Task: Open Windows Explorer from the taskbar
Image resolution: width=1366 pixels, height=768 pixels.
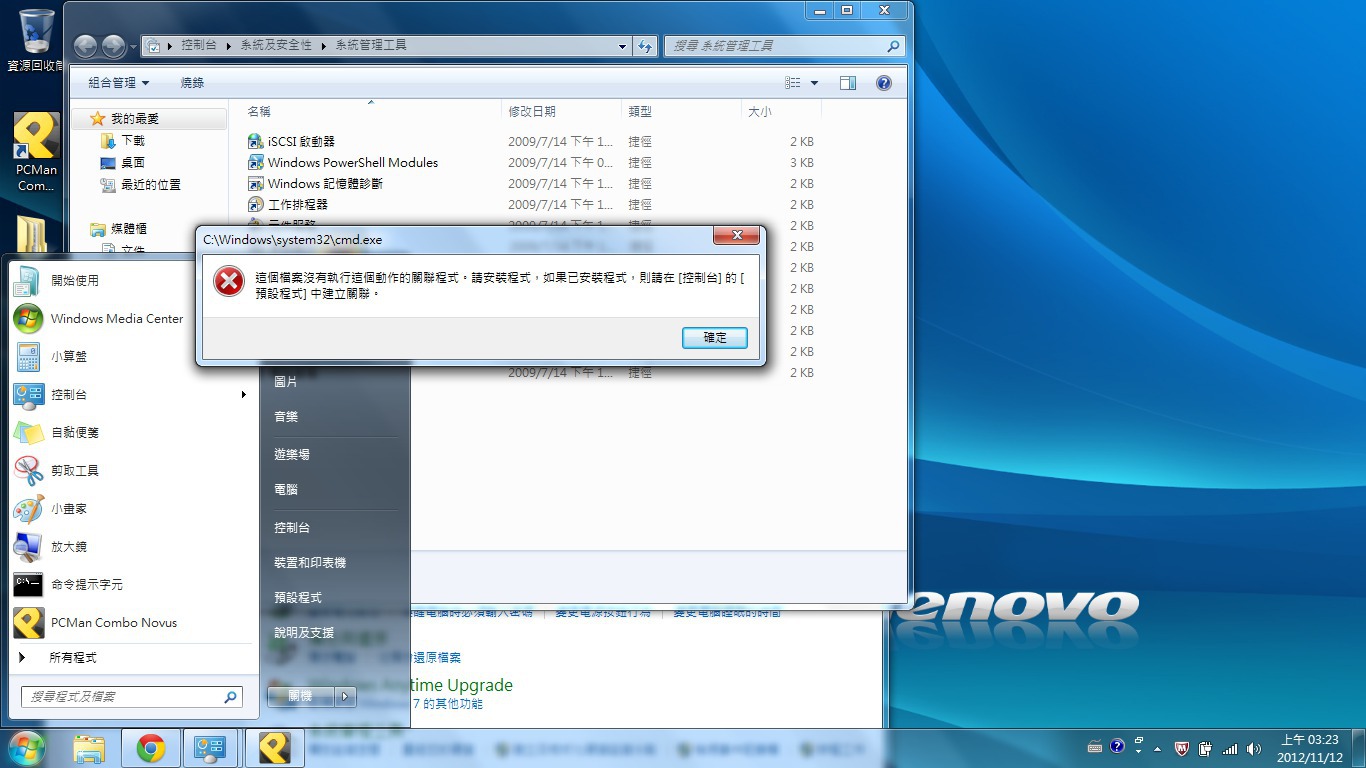Action: tap(90, 748)
